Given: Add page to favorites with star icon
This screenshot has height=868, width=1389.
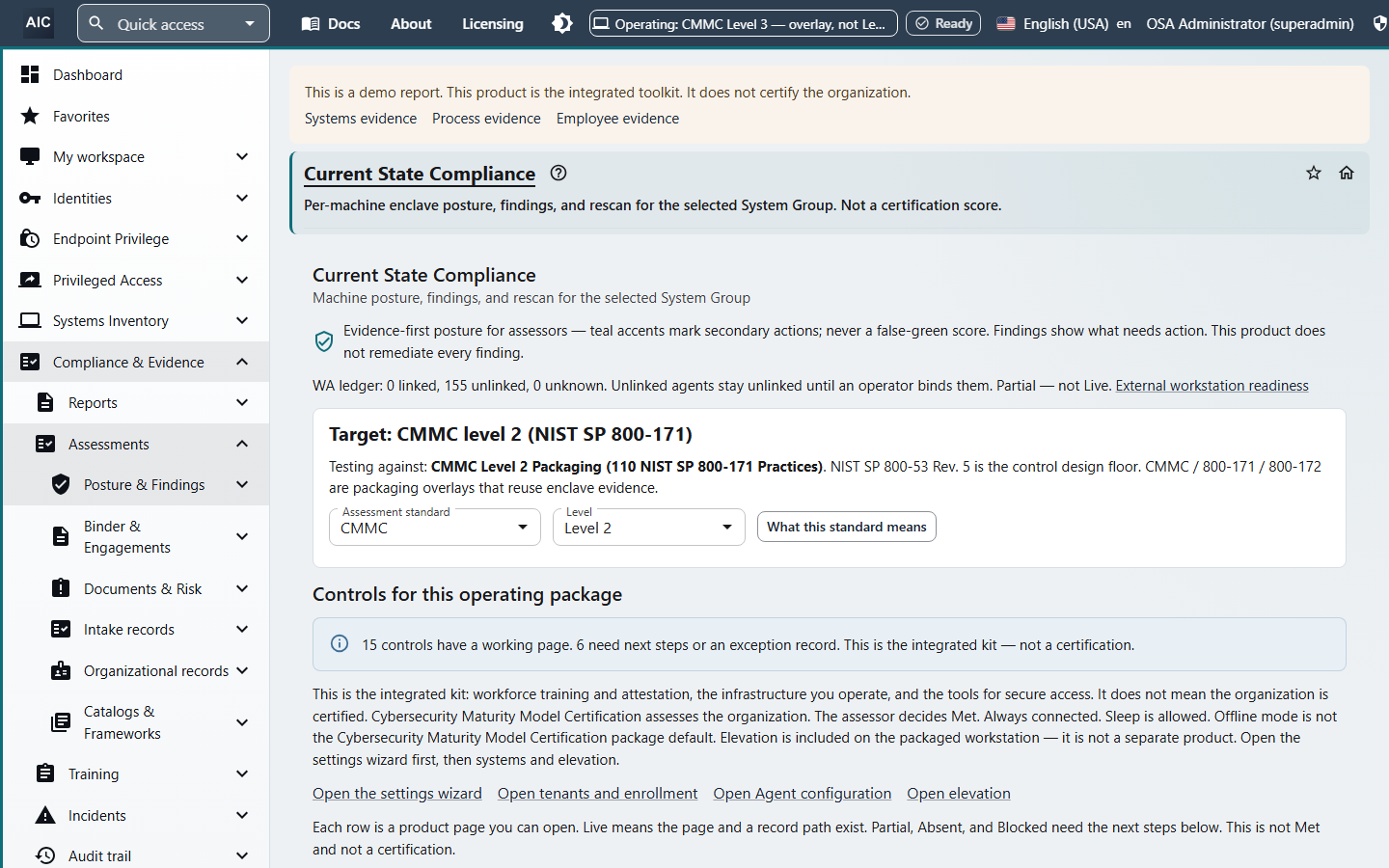Looking at the screenshot, I should (1314, 173).
